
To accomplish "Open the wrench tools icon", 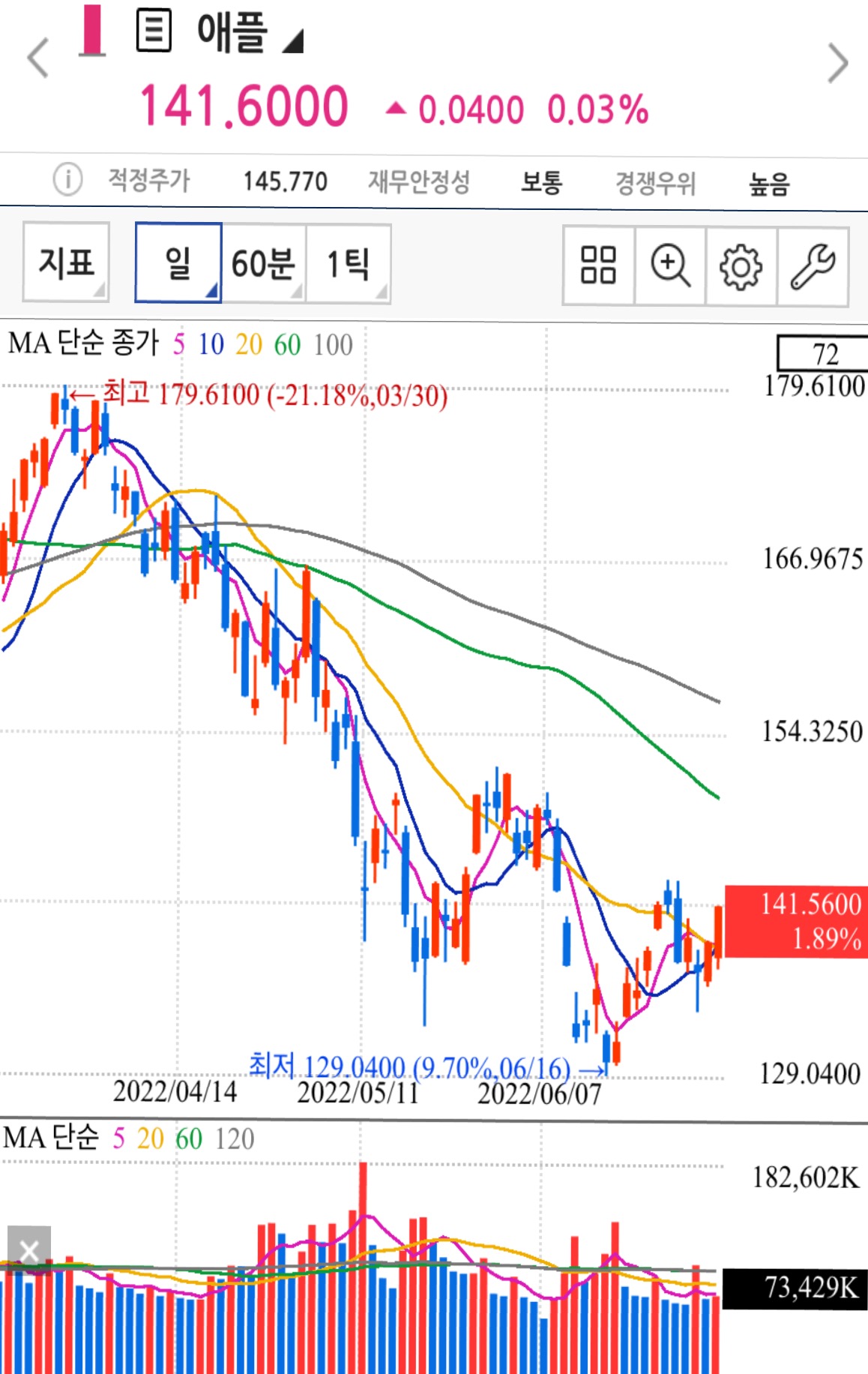I will click(813, 265).
